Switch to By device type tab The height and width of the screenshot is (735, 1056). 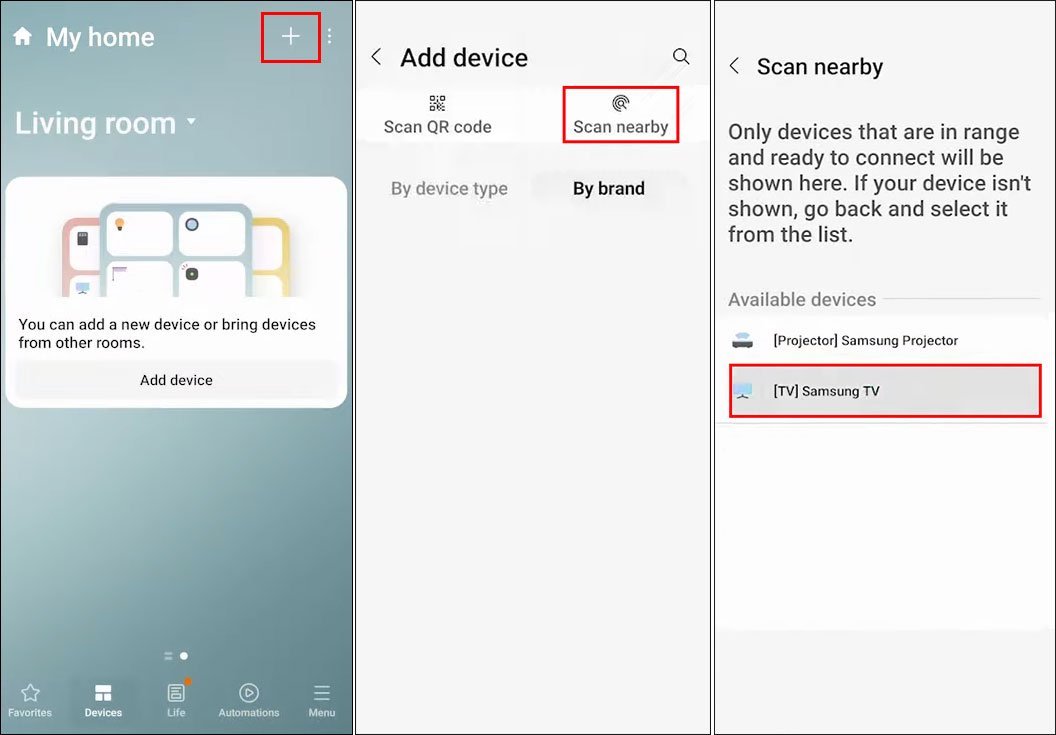(x=449, y=189)
